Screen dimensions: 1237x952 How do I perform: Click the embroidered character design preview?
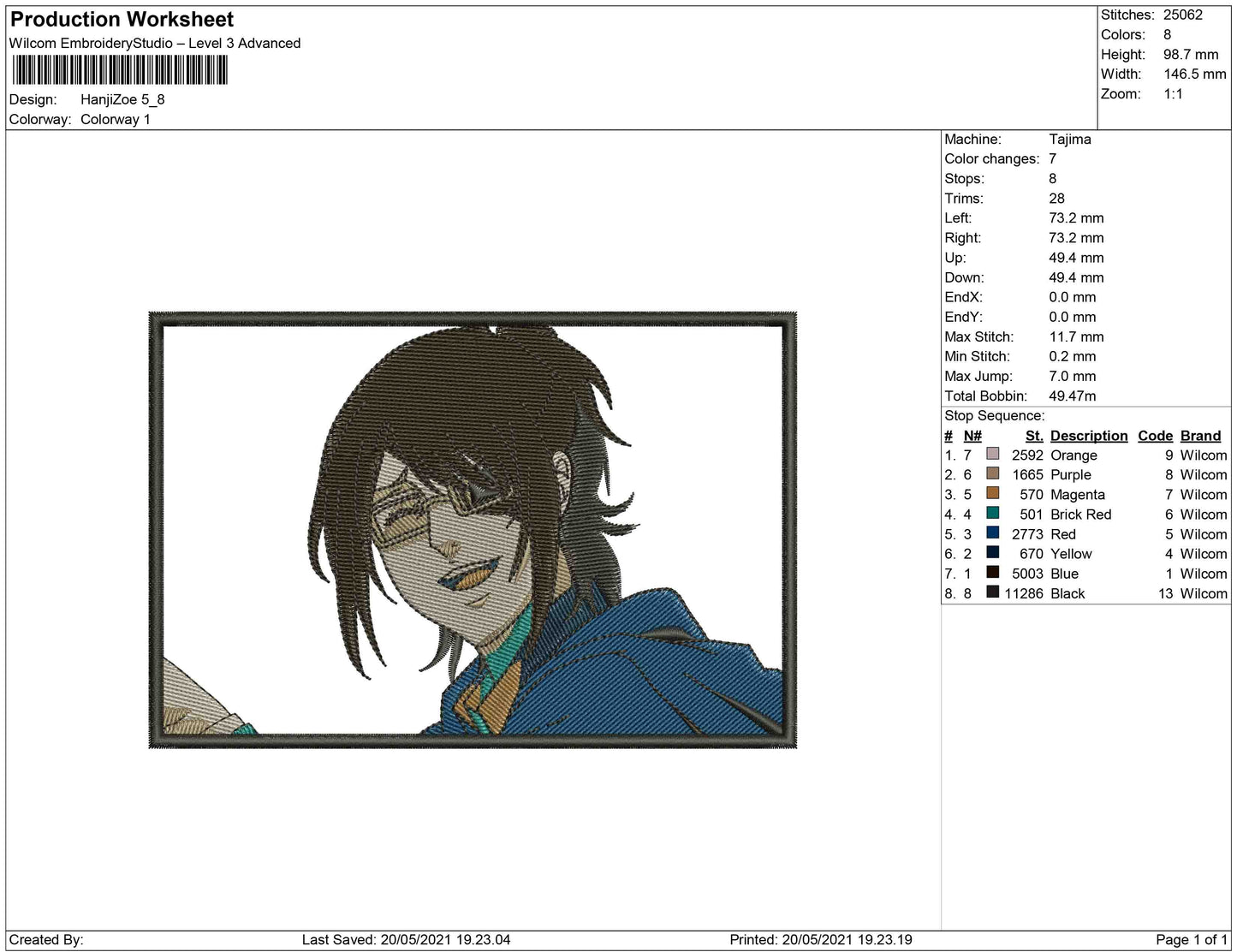point(473,530)
